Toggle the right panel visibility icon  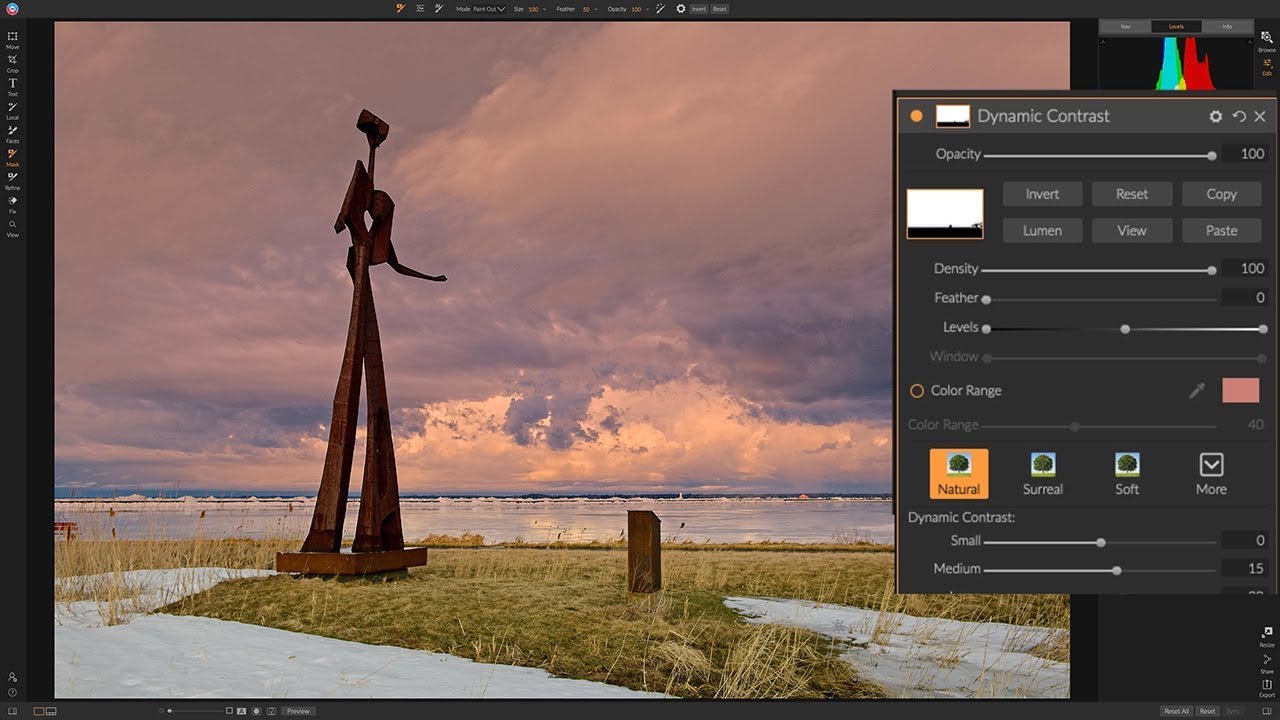[1266, 711]
